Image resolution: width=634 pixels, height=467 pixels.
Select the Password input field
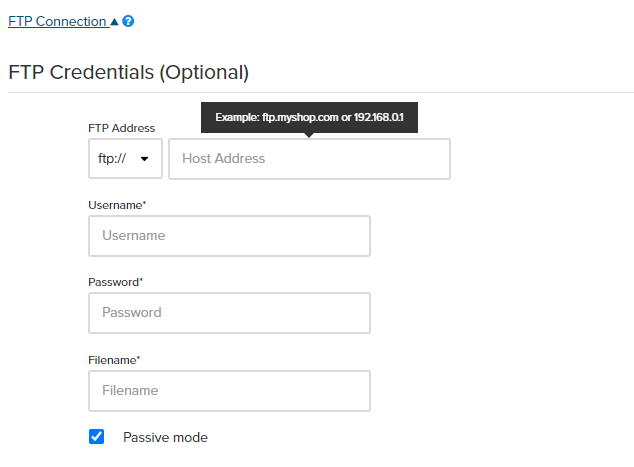tap(229, 313)
